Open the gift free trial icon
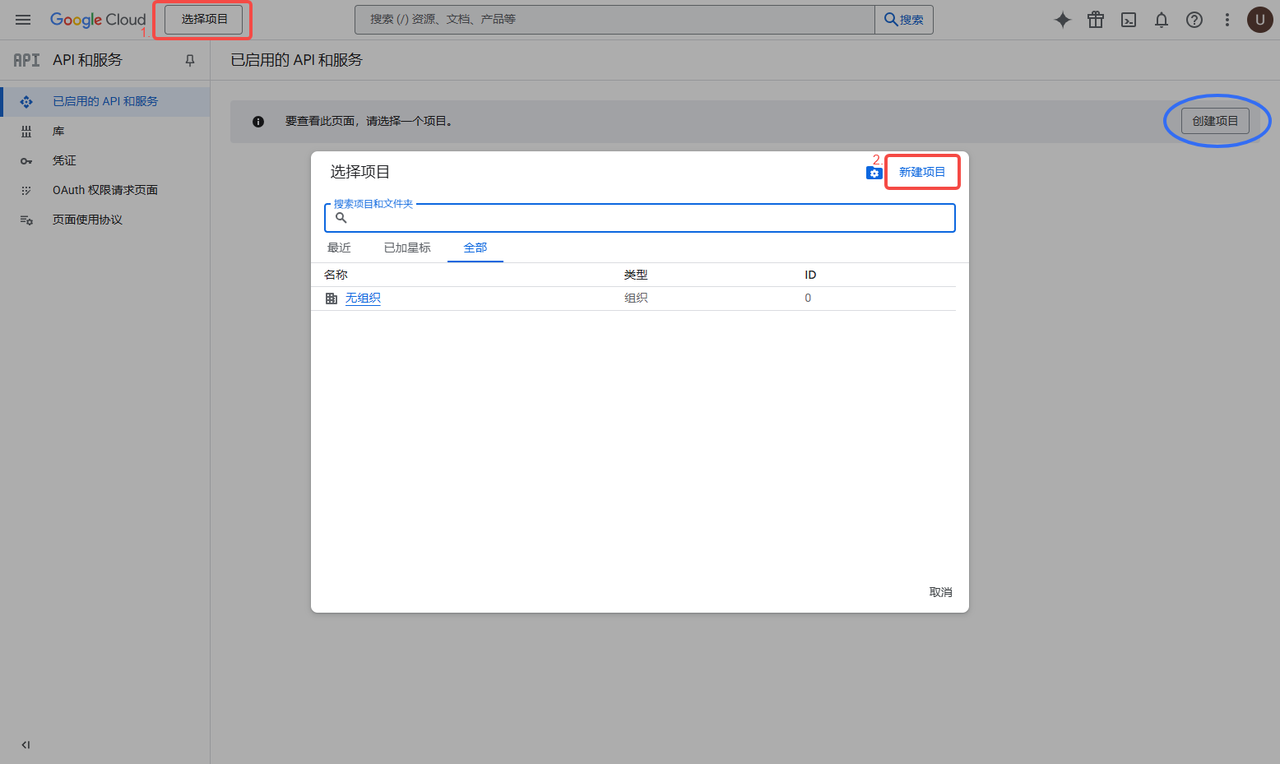The width and height of the screenshot is (1280, 764). click(x=1096, y=20)
